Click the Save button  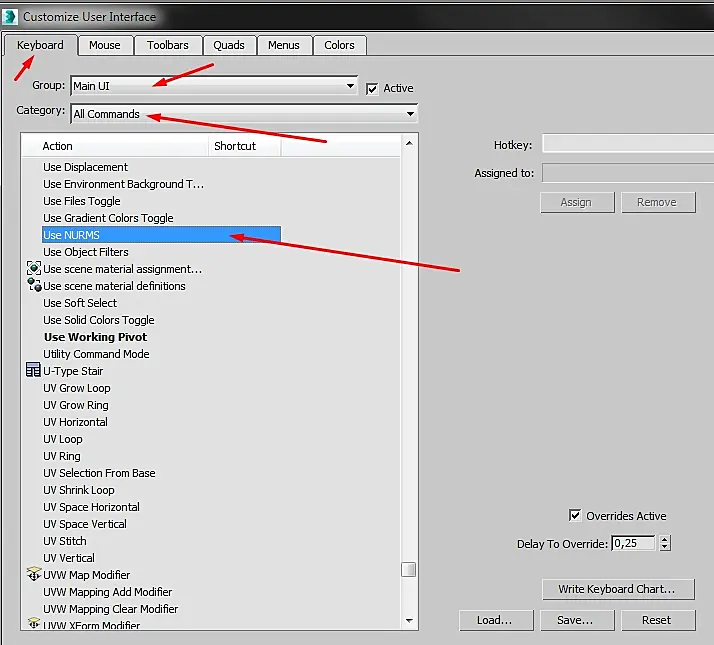click(x=576, y=620)
